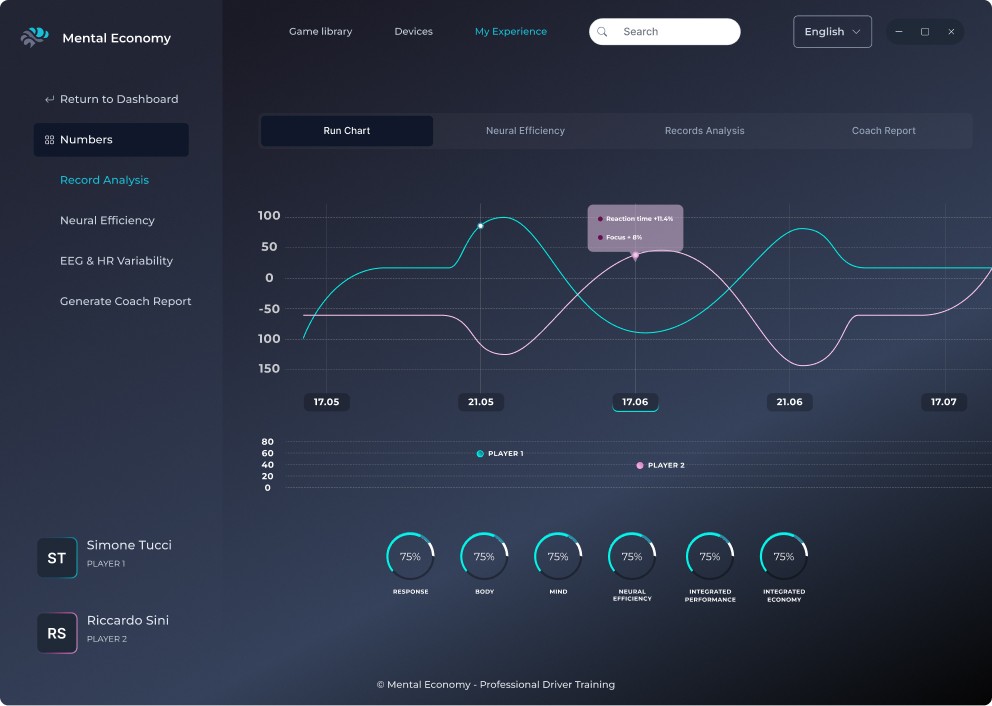The image size is (992, 706).
Task: Click the Mind 75% gauge
Action: 558,556
